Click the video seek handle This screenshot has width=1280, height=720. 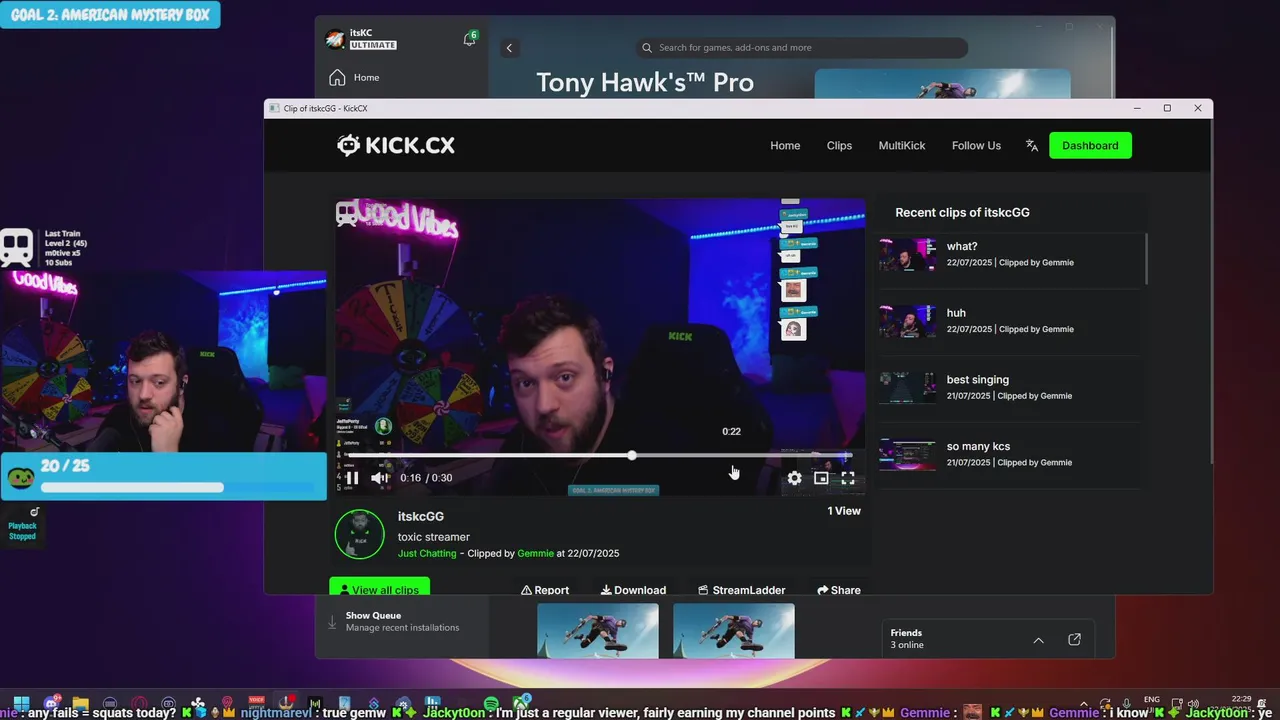tap(632, 456)
